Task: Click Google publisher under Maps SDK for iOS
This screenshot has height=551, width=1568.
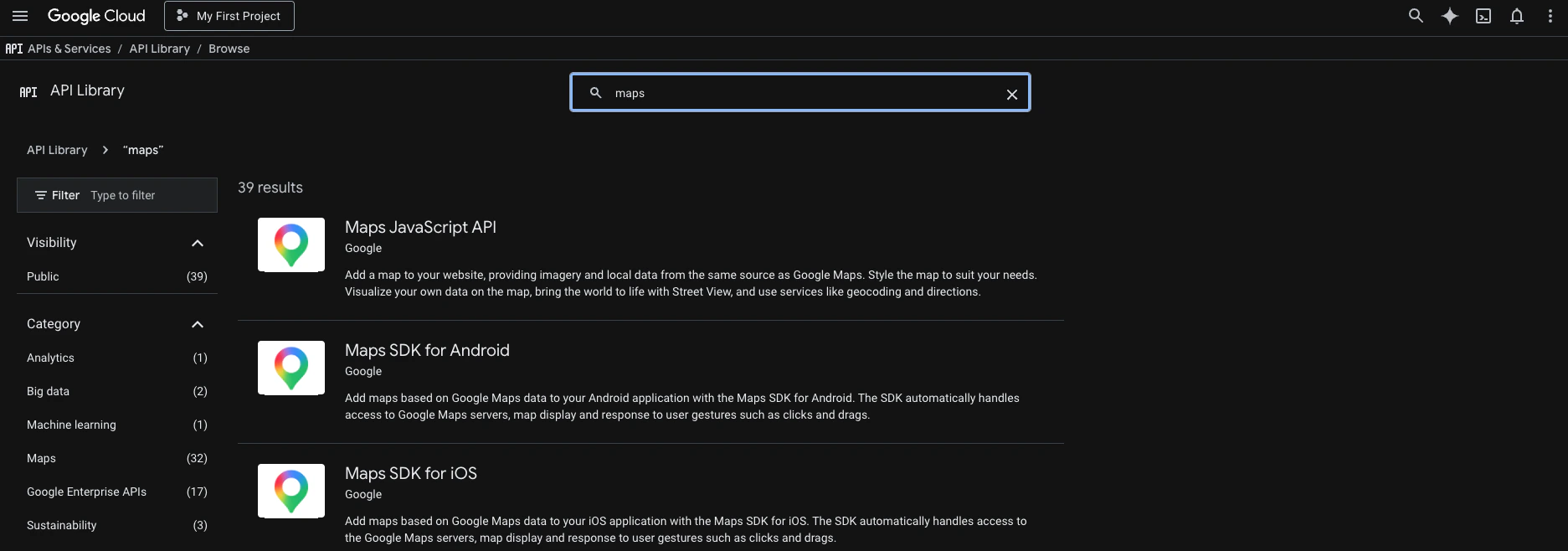Action: tap(363, 494)
